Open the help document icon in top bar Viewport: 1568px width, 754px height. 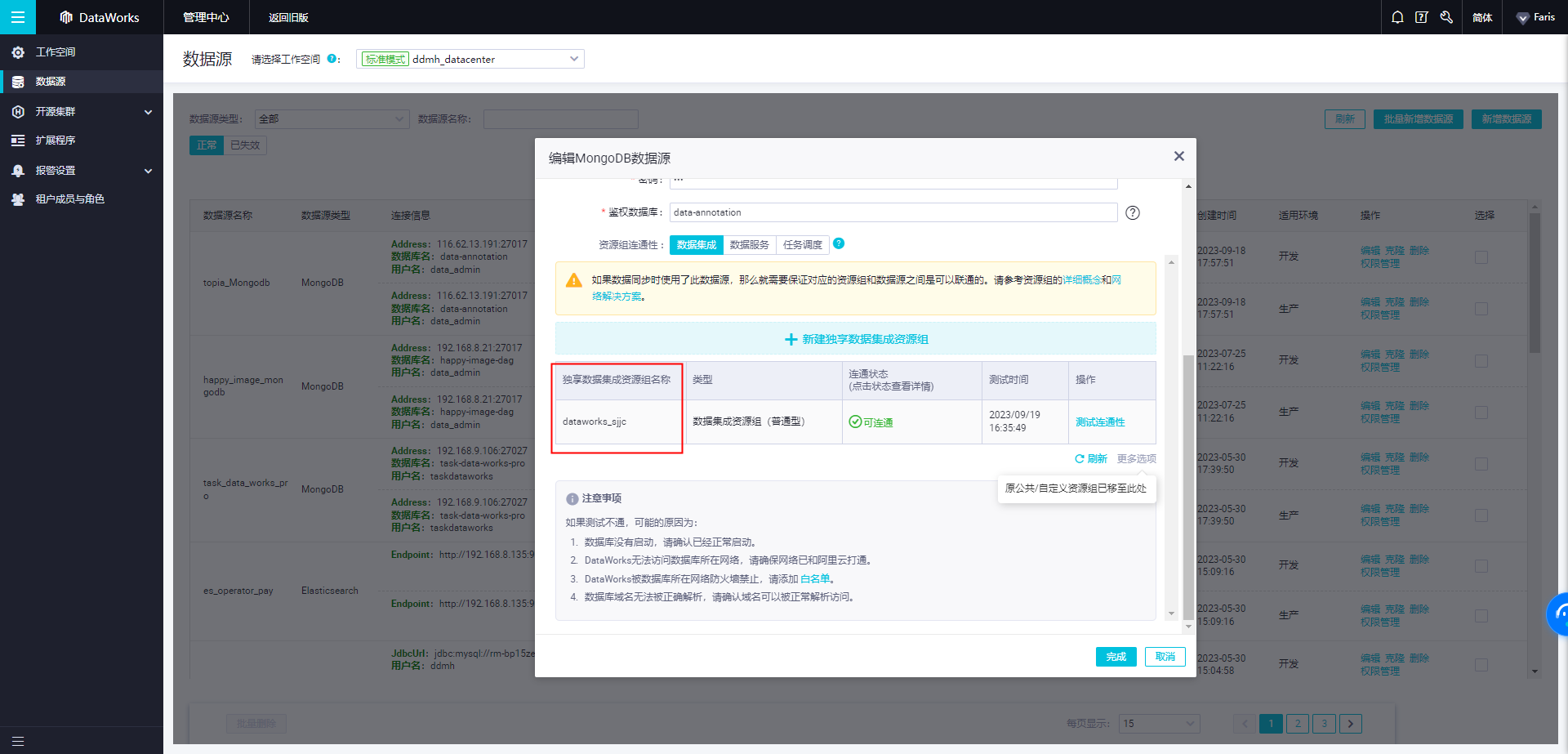click(x=1422, y=17)
